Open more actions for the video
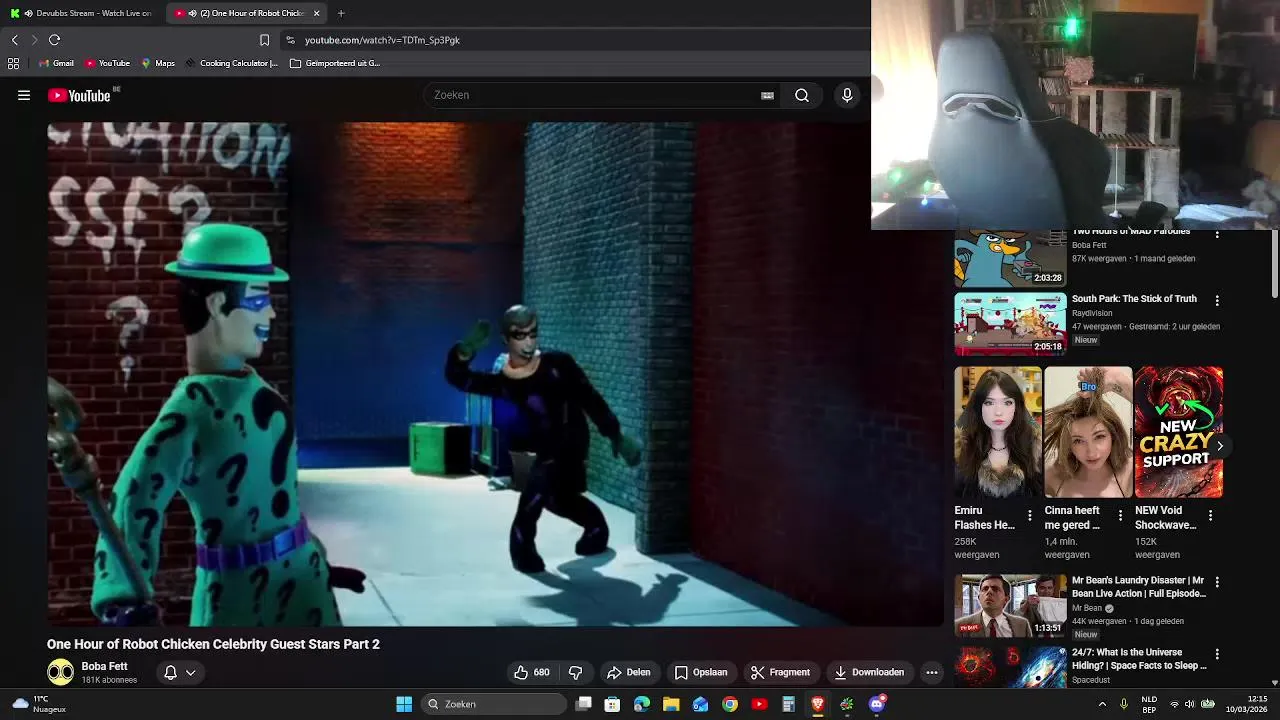Viewport: 1280px width, 720px height. coord(932,672)
